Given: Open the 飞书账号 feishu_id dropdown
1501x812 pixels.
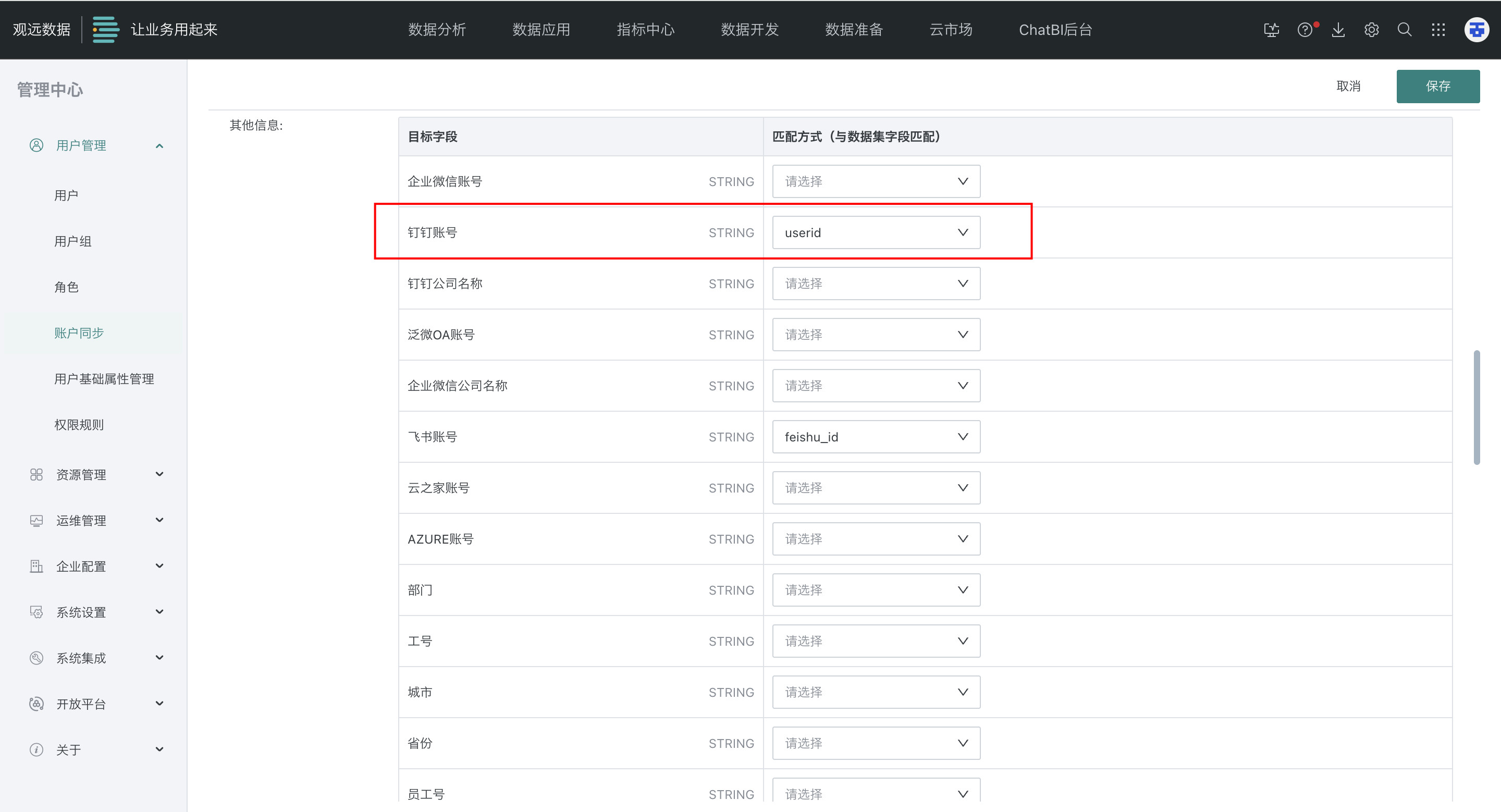Looking at the screenshot, I should point(876,437).
